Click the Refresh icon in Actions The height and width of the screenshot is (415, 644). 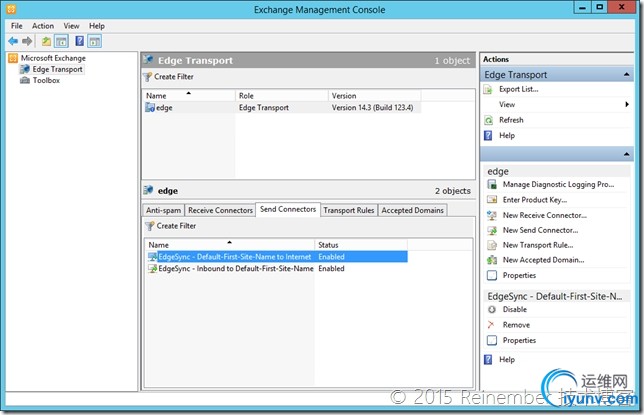(x=488, y=120)
